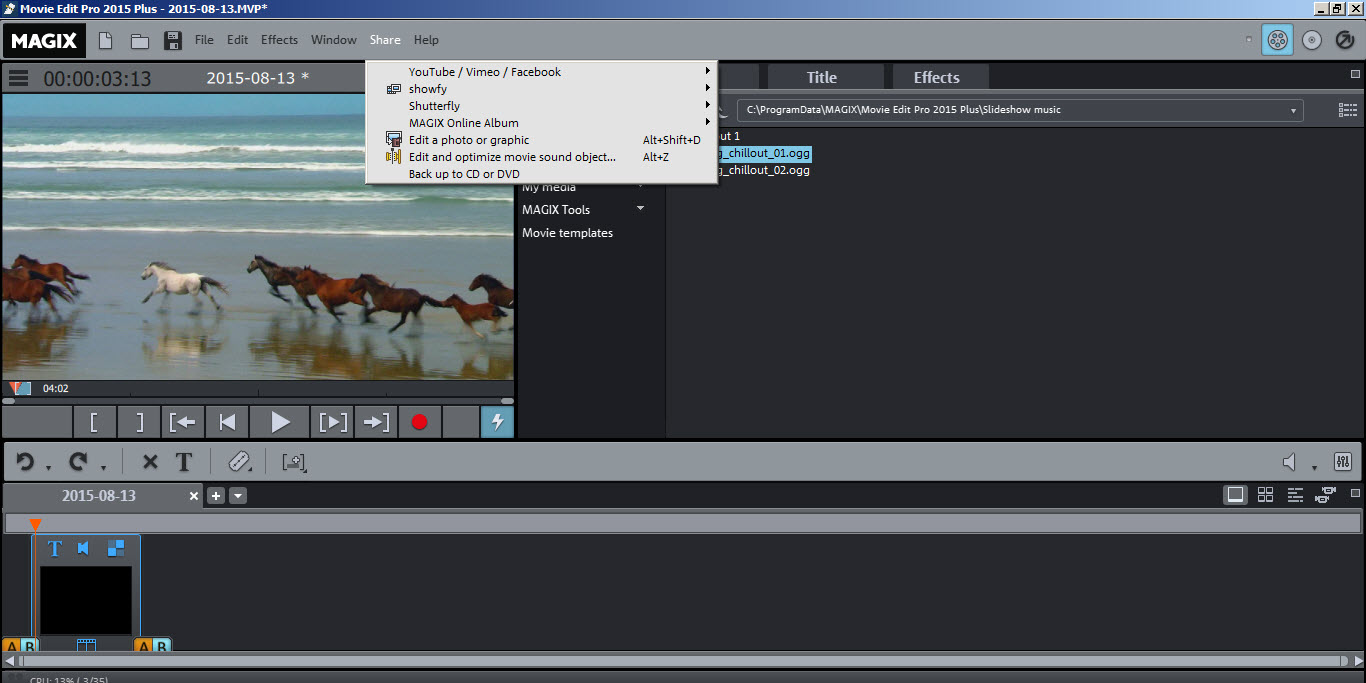Image resolution: width=1366 pixels, height=683 pixels.
Task: Open the audio mixer icon
Action: 1343,462
